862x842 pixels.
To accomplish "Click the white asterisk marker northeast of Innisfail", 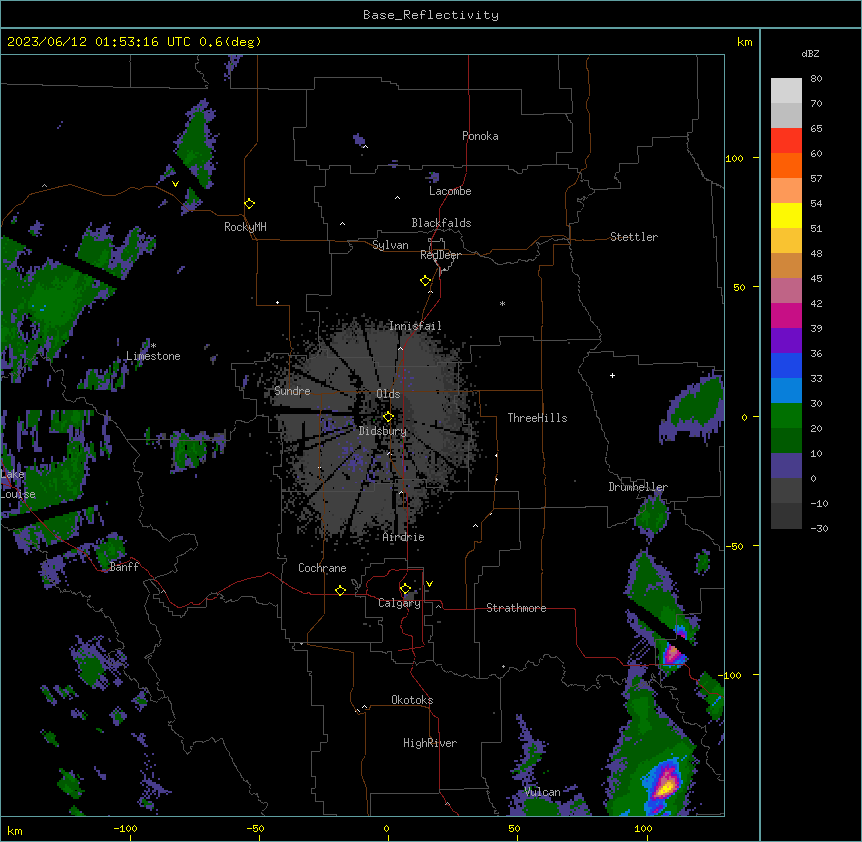I will click(502, 303).
